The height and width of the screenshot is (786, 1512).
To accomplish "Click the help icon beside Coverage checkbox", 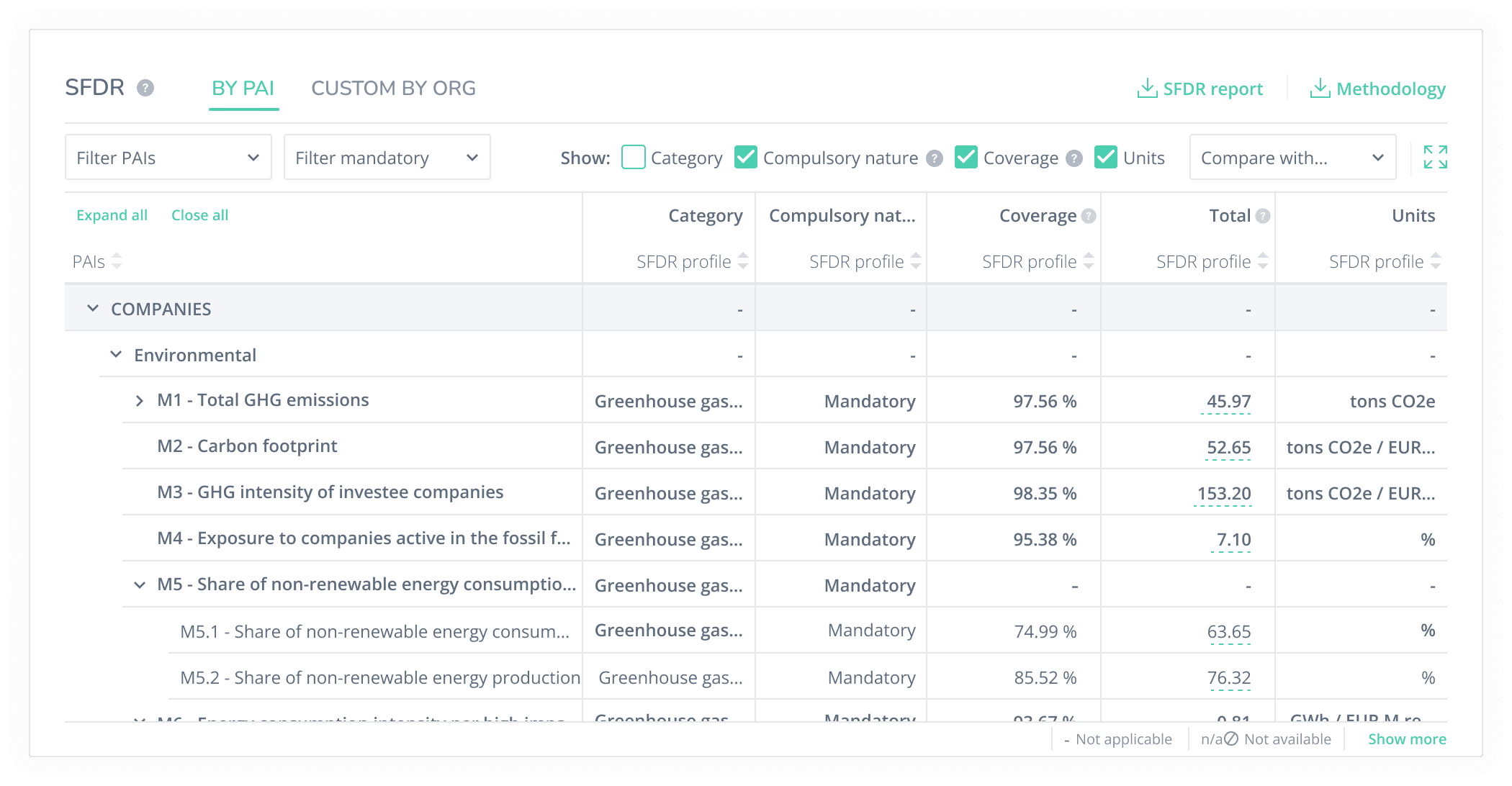I will pyautogui.click(x=1074, y=158).
